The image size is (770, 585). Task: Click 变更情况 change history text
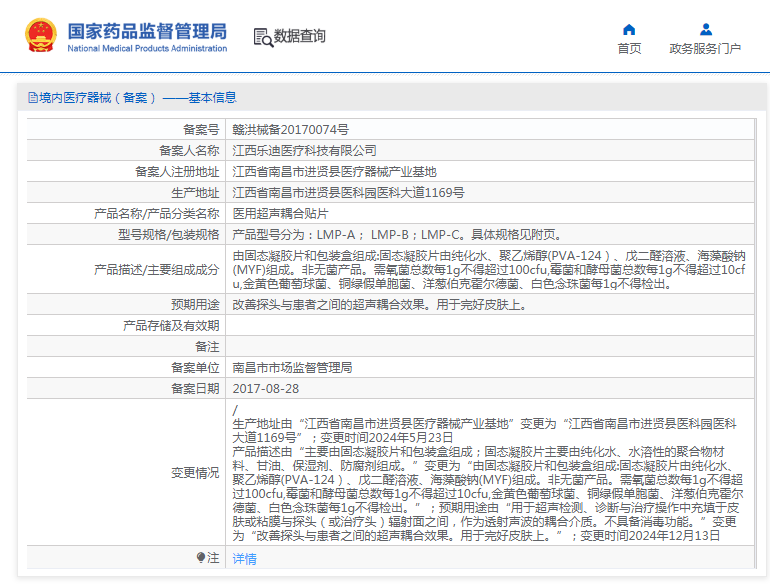(x=488, y=473)
